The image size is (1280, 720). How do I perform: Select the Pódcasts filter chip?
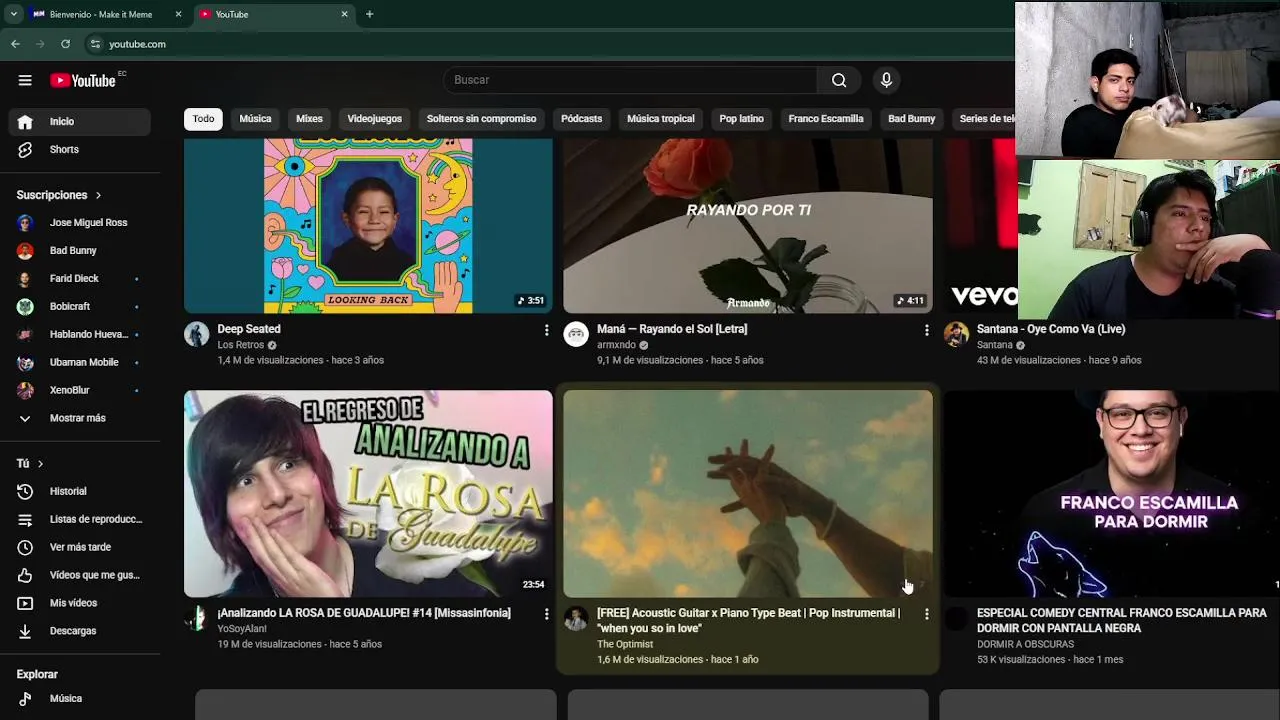(581, 119)
